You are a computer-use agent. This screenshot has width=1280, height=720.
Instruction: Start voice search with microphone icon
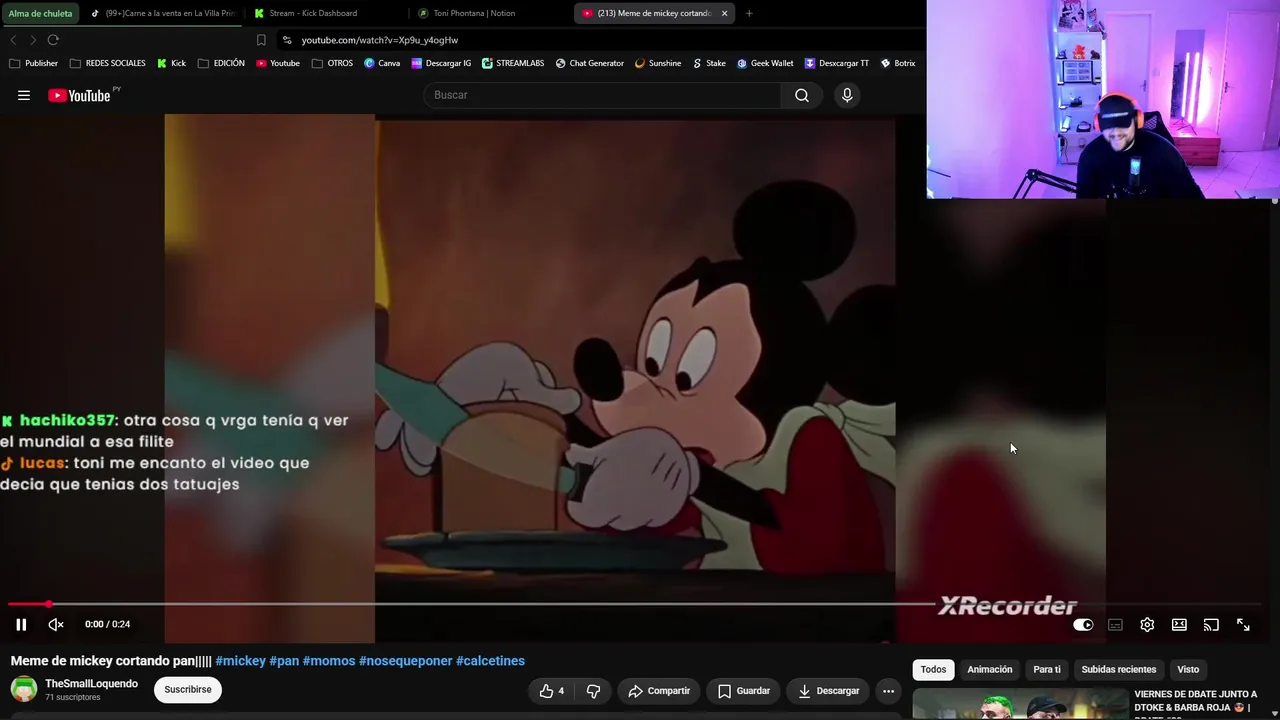(847, 95)
